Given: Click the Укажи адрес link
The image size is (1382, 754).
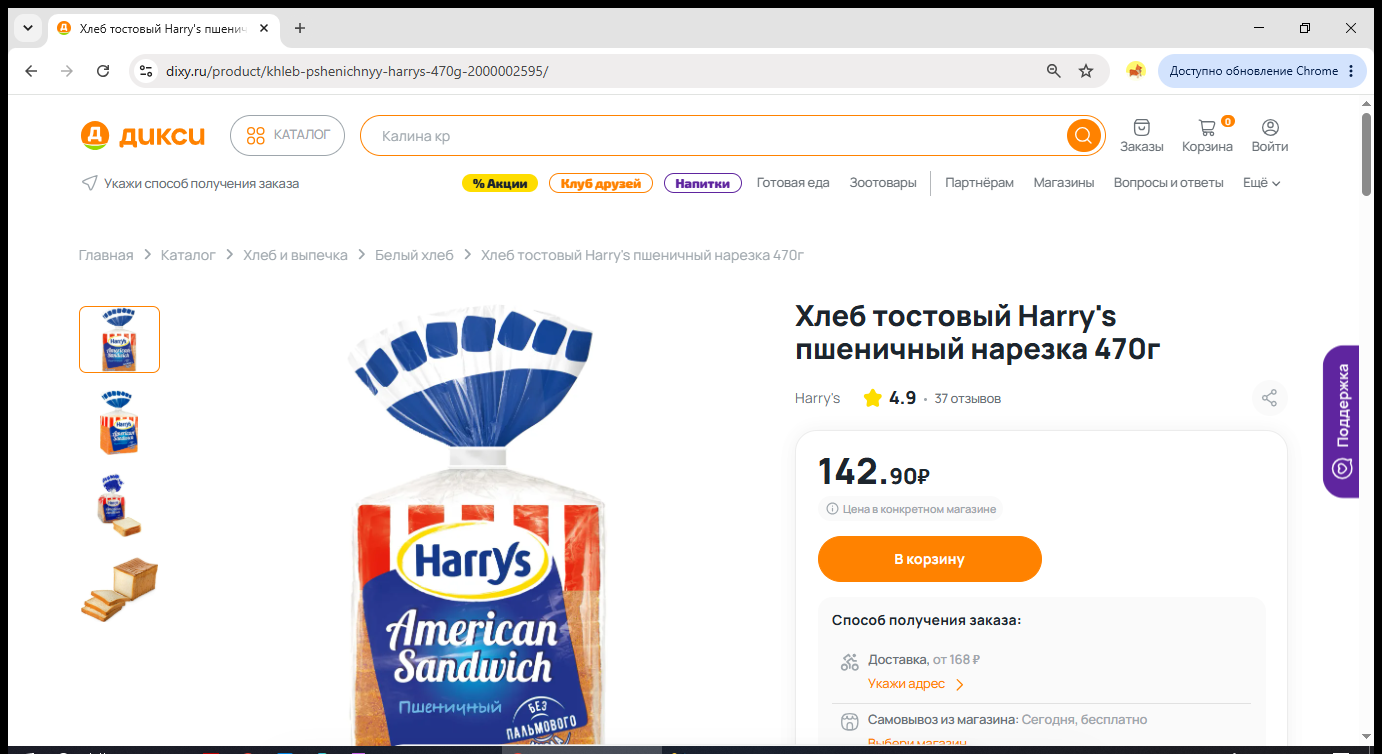Looking at the screenshot, I should [906, 685].
